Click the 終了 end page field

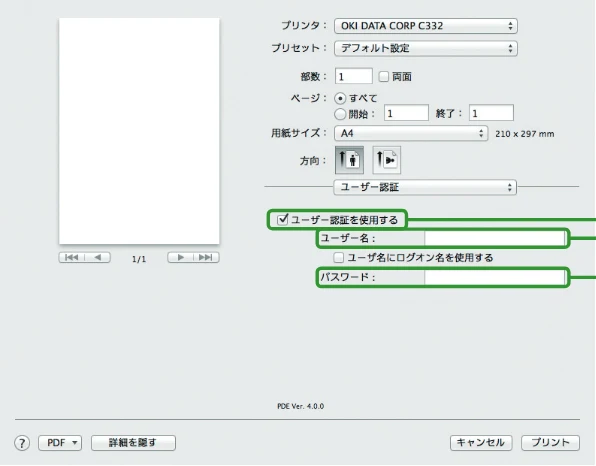click(491, 113)
